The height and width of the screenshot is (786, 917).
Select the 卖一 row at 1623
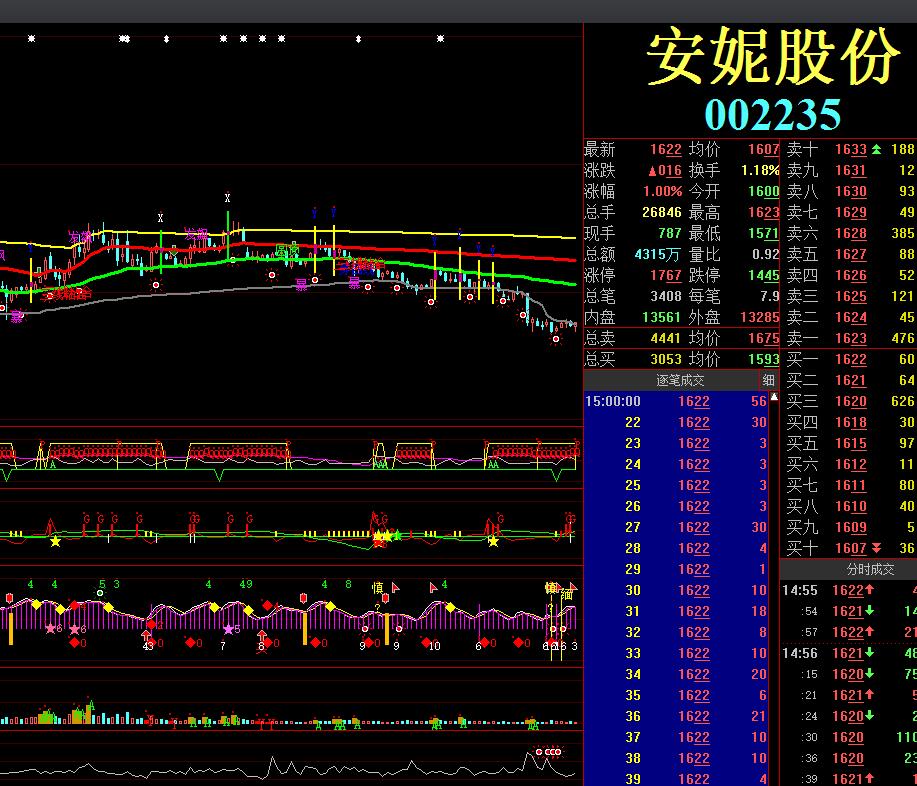(849, 339)
